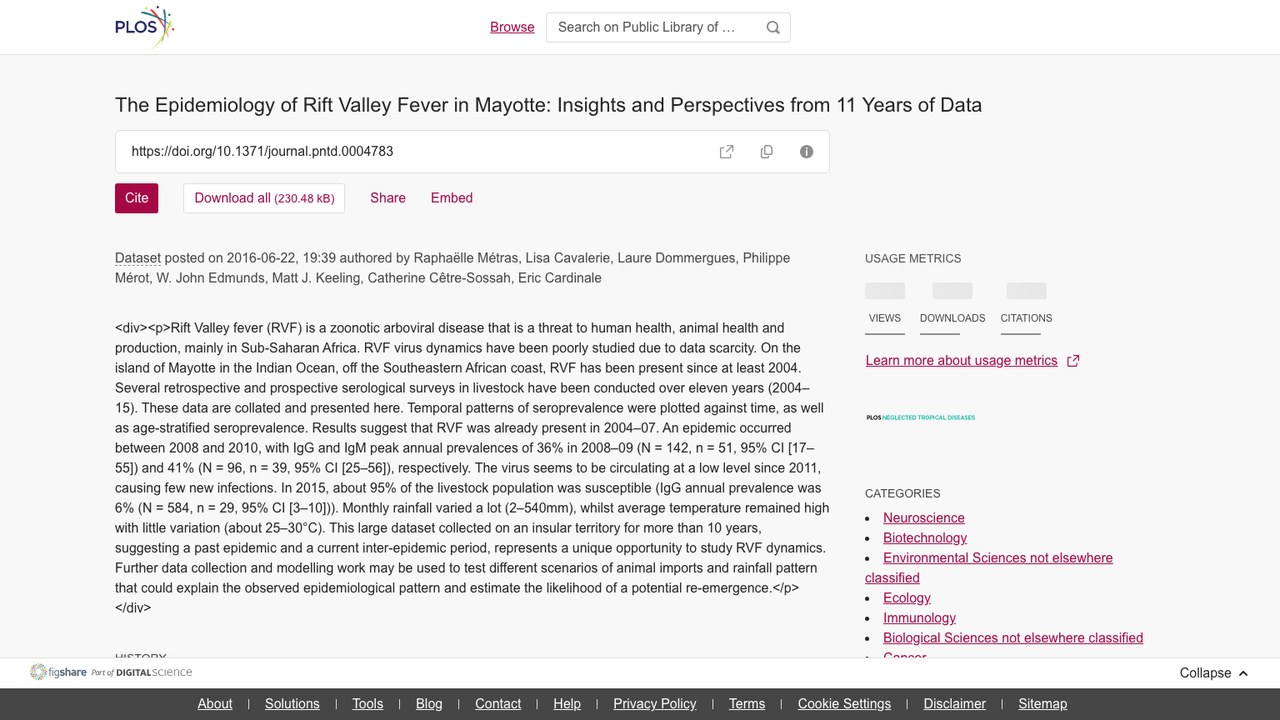Select the Biotechnology category link
Viewport: 1280px width, 720px height.
click(x=925, y=538)
